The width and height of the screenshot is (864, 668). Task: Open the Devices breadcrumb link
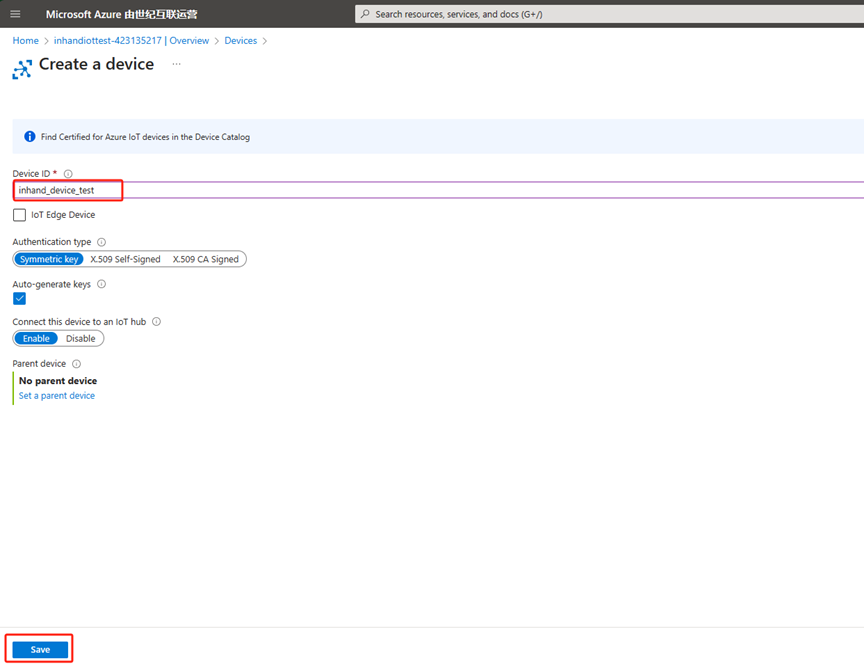tap(240, 41)
